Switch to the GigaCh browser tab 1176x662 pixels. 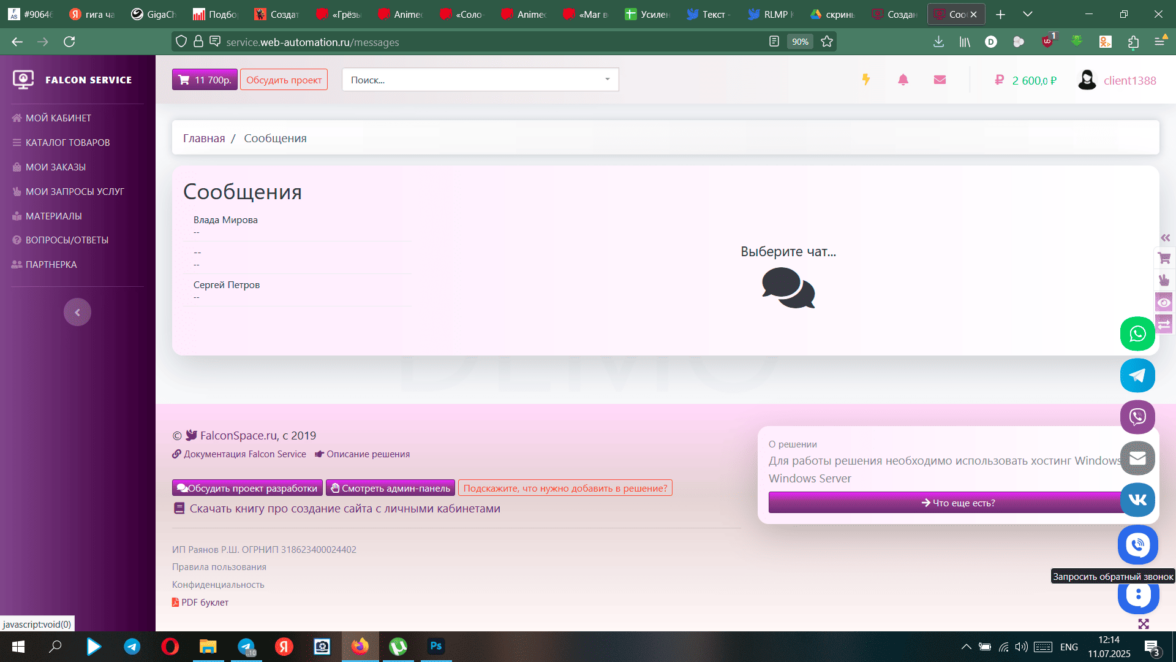point(153,14)
